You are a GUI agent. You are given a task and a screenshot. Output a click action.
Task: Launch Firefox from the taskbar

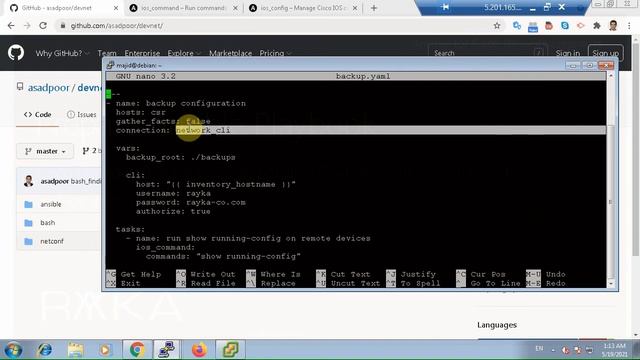click(x=199, y=350)
